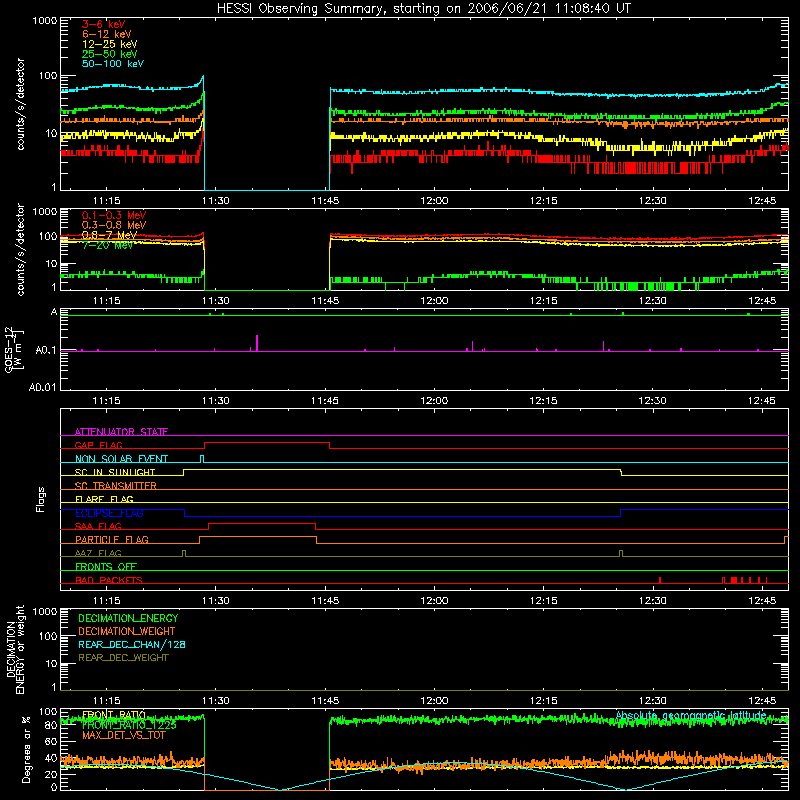The width and height of the screenshot is (800, 800).
Task: Click the raised GAP_FLAG step segment
Action: pyautogui.click(x=267, y=443)
